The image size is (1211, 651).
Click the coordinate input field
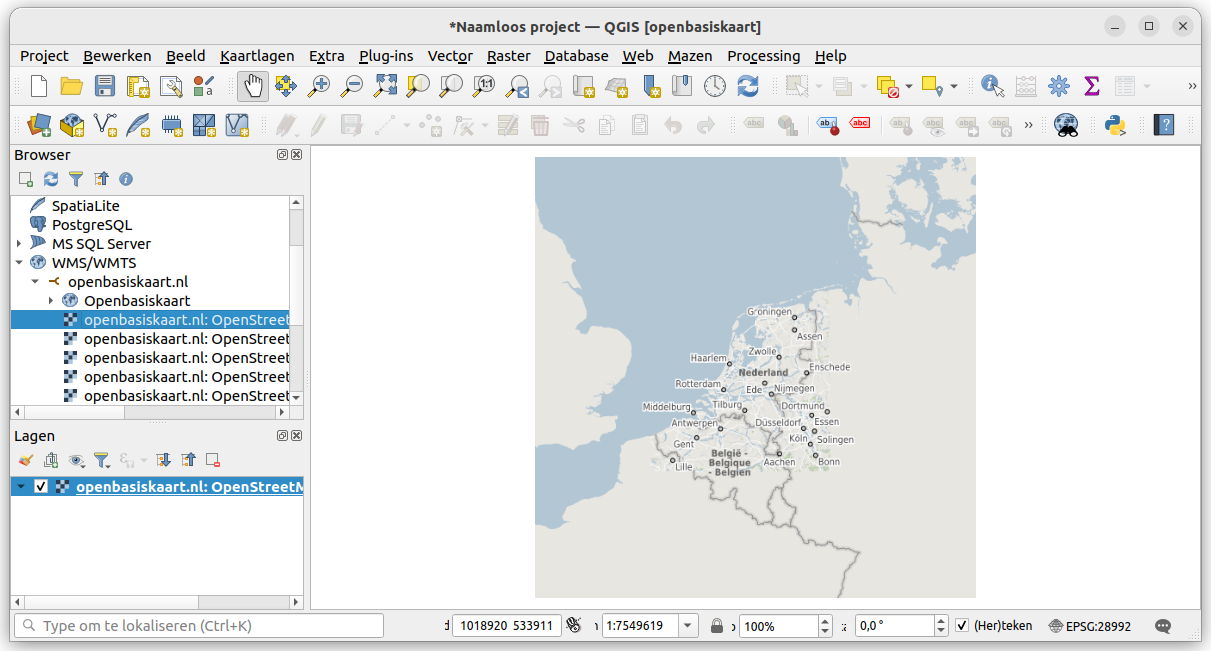click(507, 626)
